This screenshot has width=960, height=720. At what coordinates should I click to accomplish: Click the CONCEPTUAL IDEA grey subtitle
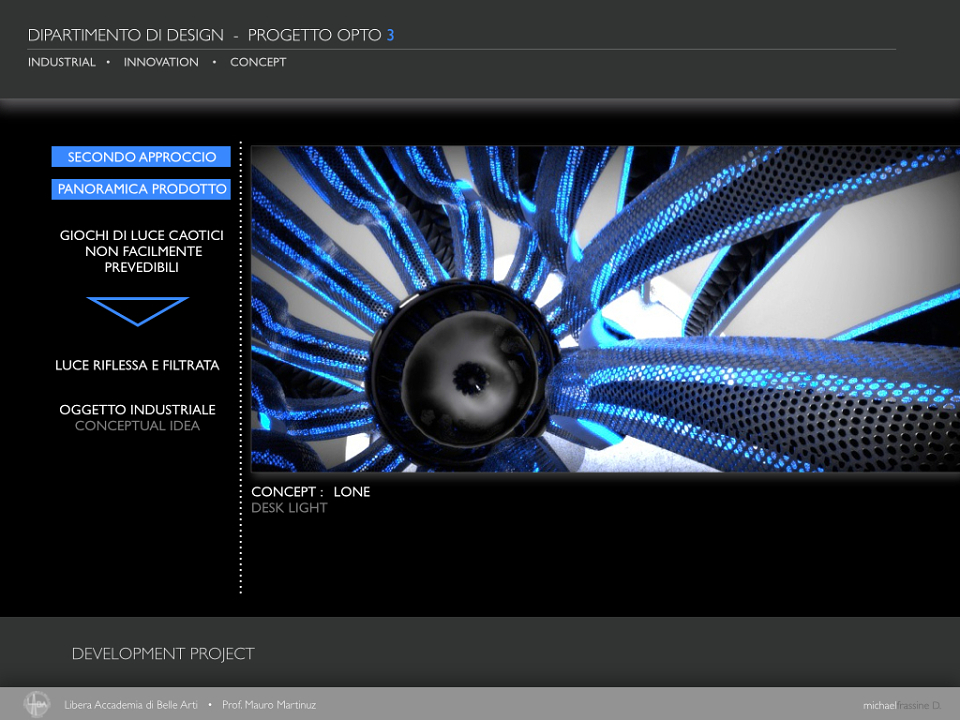[137, 426]
